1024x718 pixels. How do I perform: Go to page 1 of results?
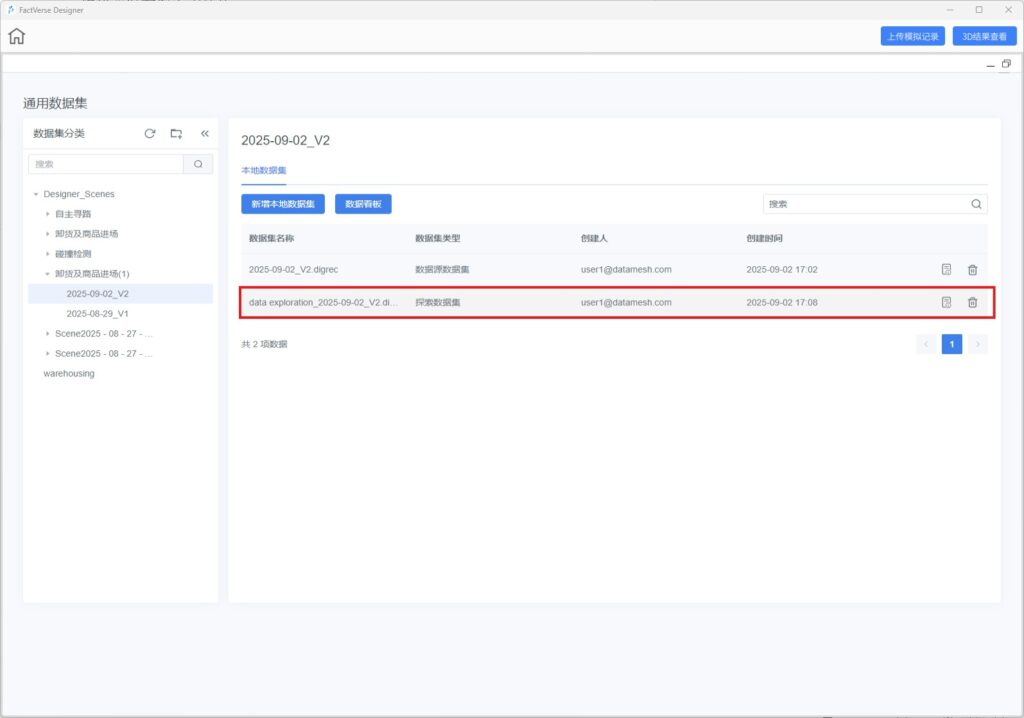pyautogui.click(x=952, y=344)
